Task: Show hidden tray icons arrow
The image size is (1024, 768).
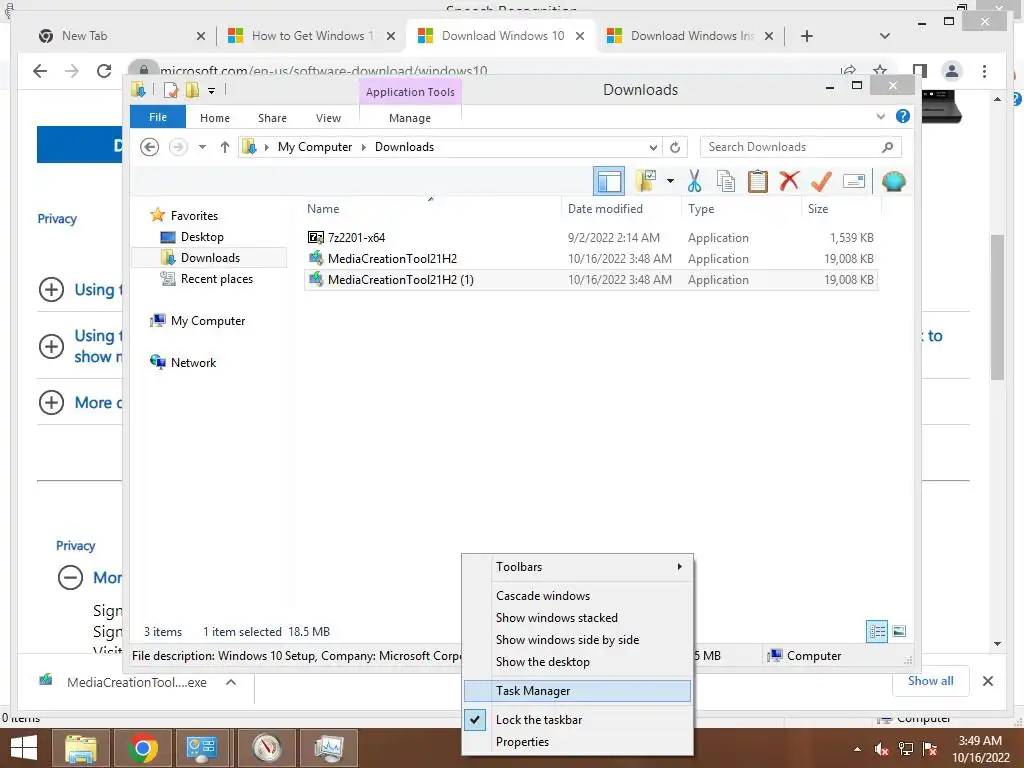Action: tap(857, 749)
